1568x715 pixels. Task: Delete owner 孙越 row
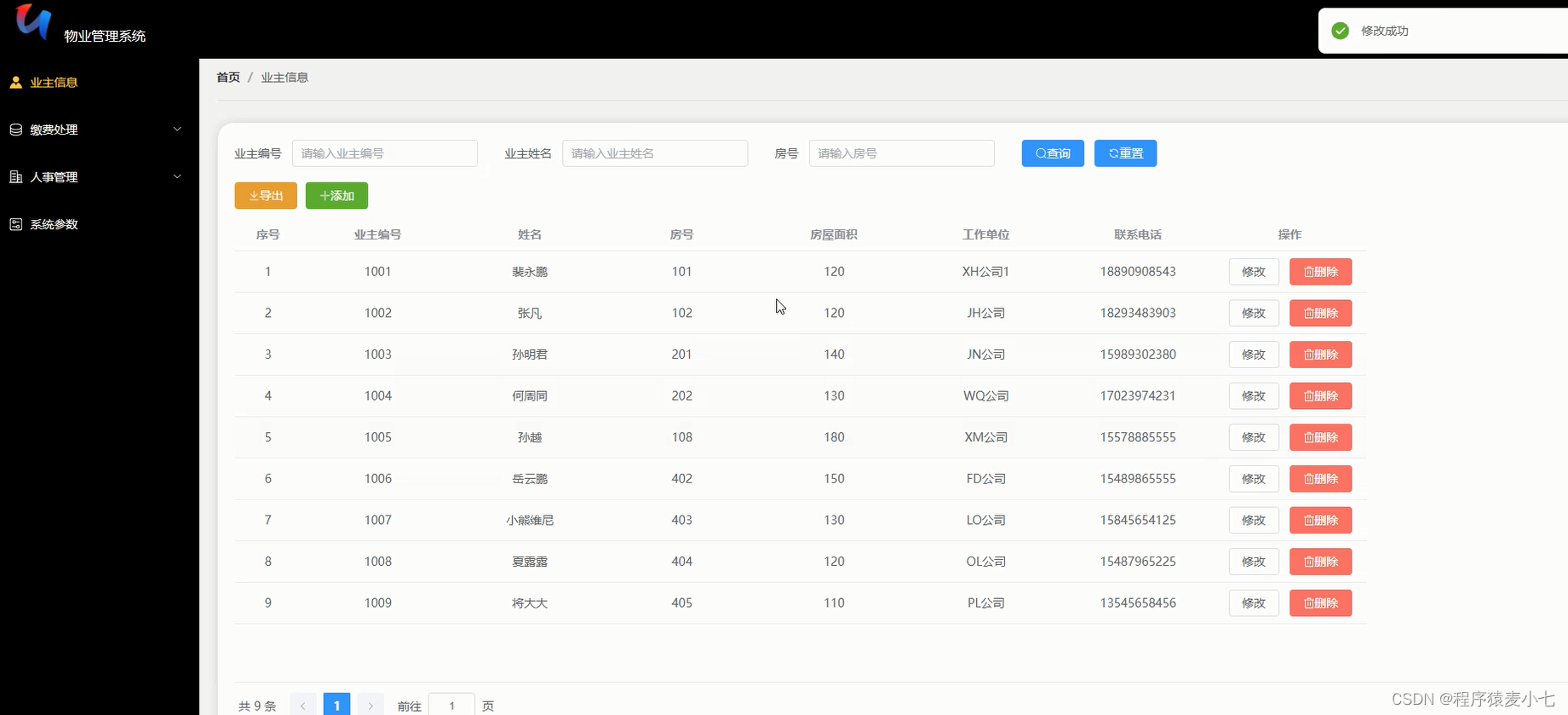point(1320,437)
